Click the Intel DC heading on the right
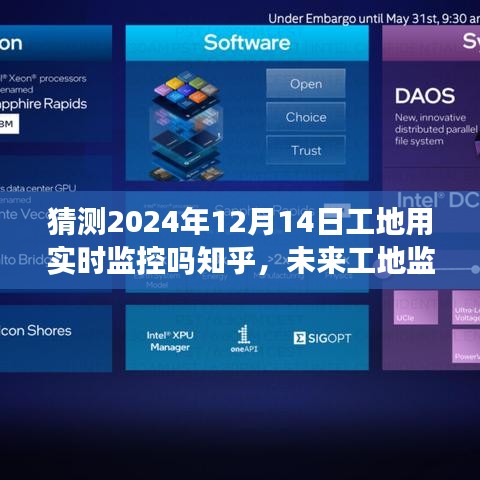The width and height of the screenshot is (480, 480). point(438,200)
